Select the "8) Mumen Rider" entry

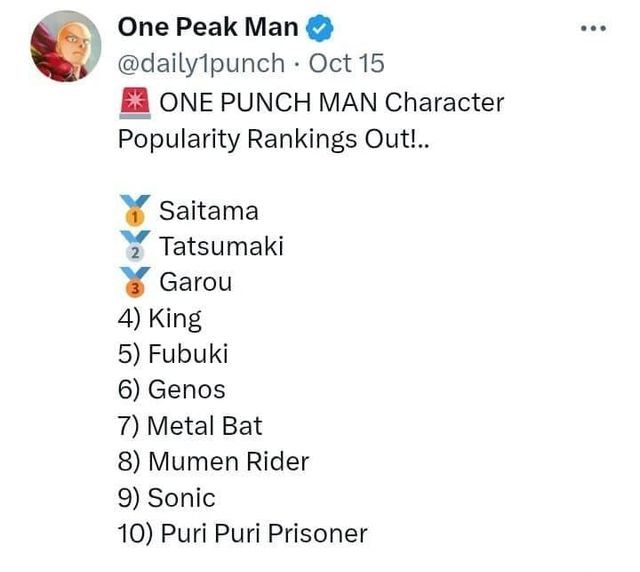pyautogui.click(x=214, y=461)
